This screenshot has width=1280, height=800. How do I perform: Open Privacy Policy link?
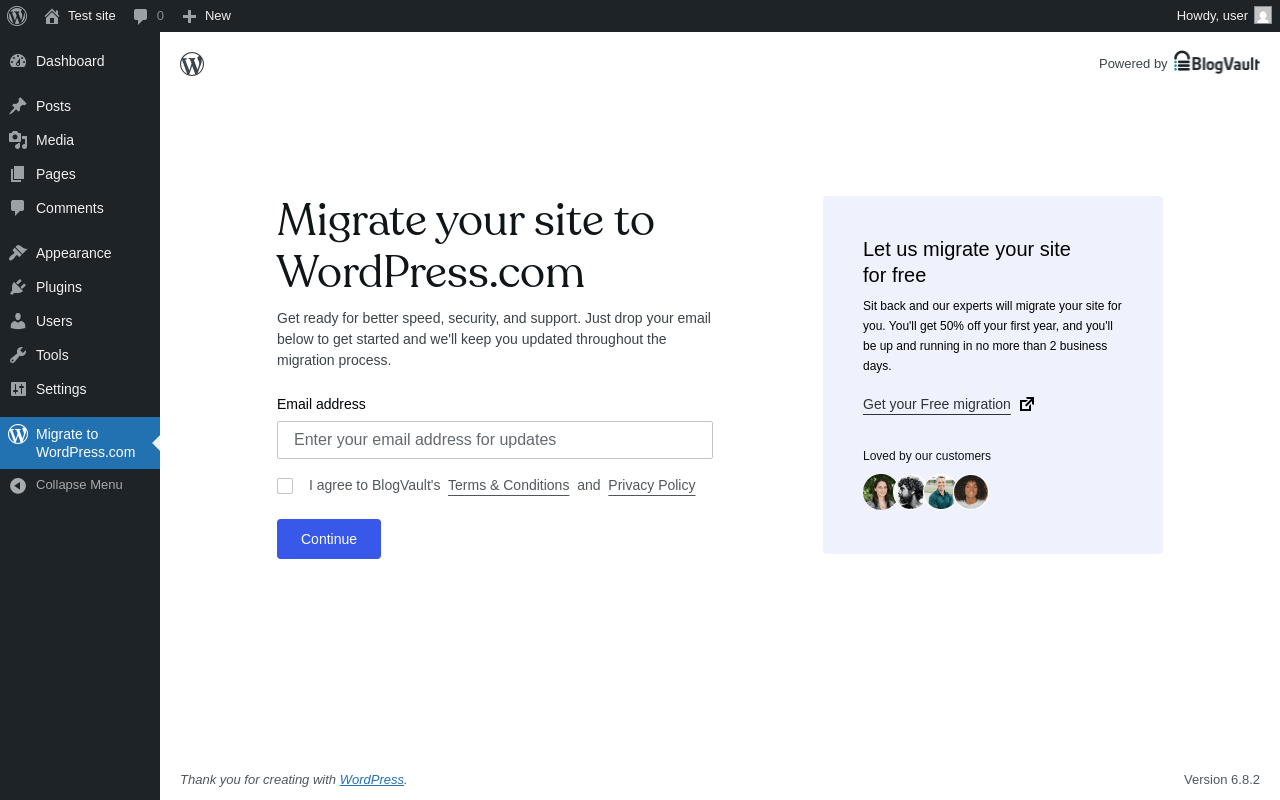coord(651,485)
